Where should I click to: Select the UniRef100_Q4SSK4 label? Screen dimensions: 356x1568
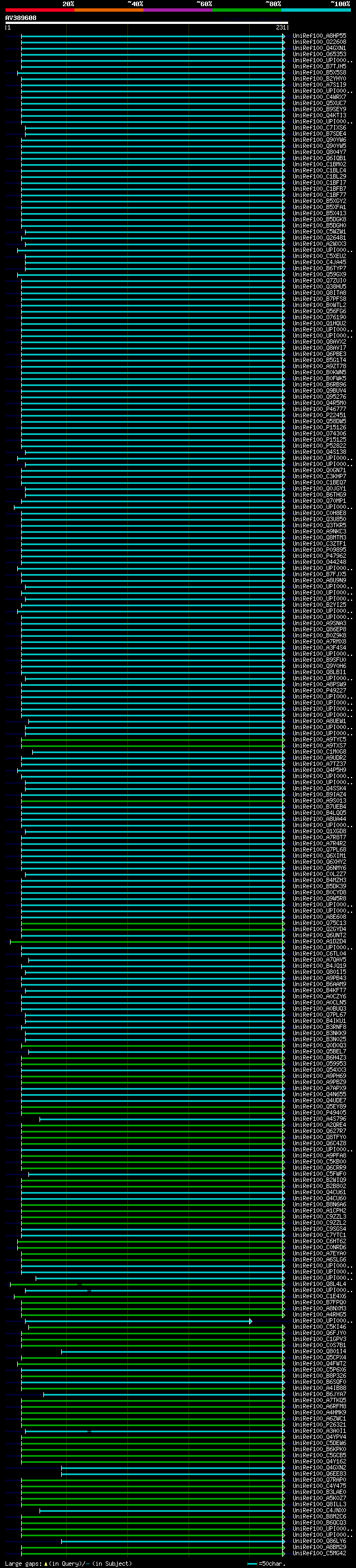tap(319, 788)
